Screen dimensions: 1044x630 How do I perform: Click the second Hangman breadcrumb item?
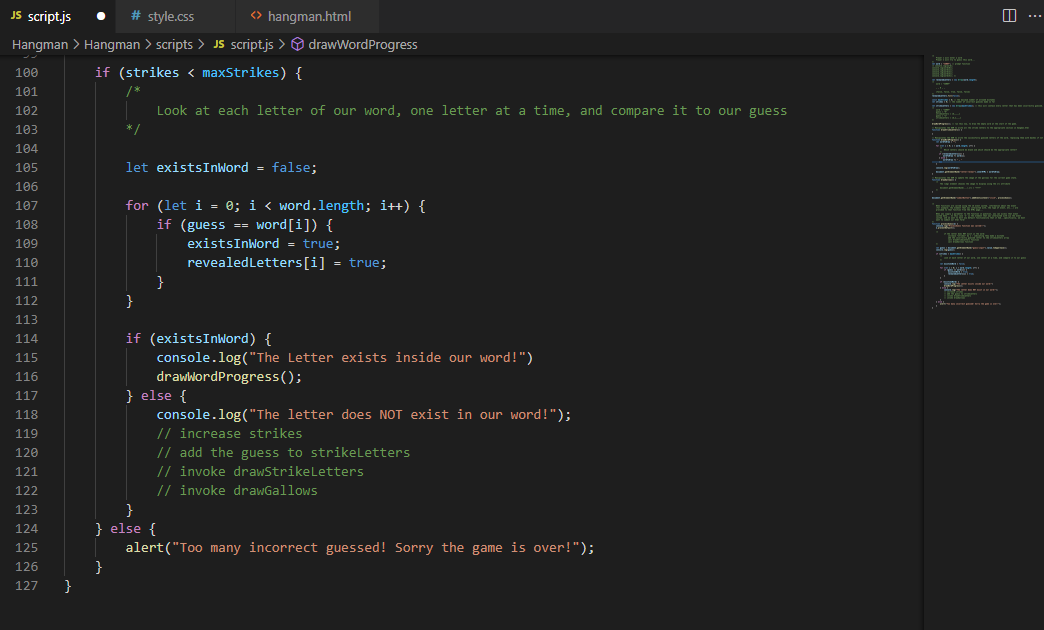(x=112, y=44)
